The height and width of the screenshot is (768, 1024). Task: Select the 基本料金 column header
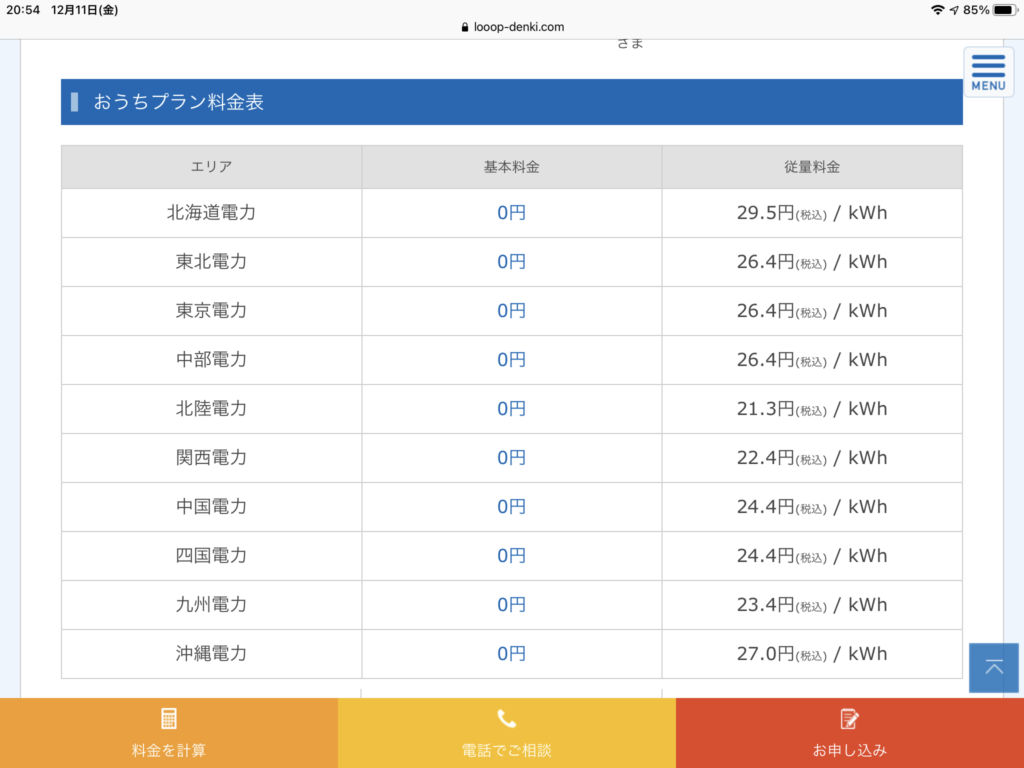[x=511, y=167]
